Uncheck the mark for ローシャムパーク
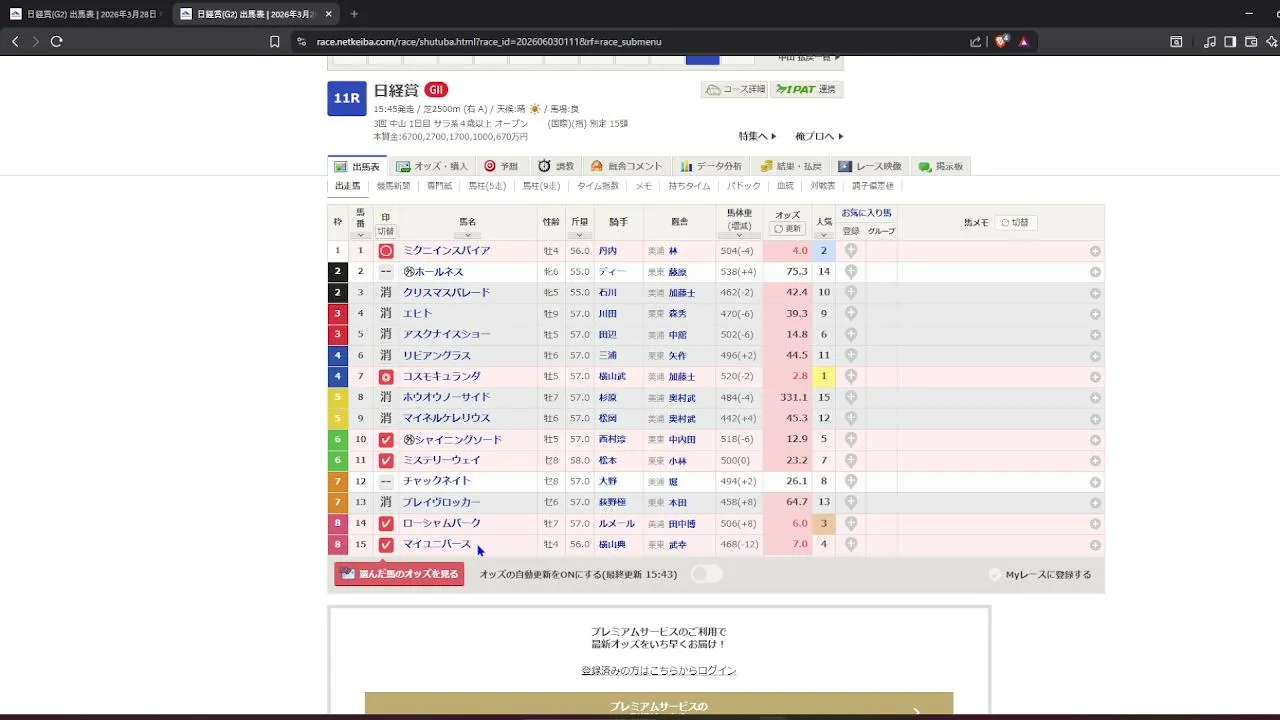Screen dimensions: 1280x720 [386, 524]
